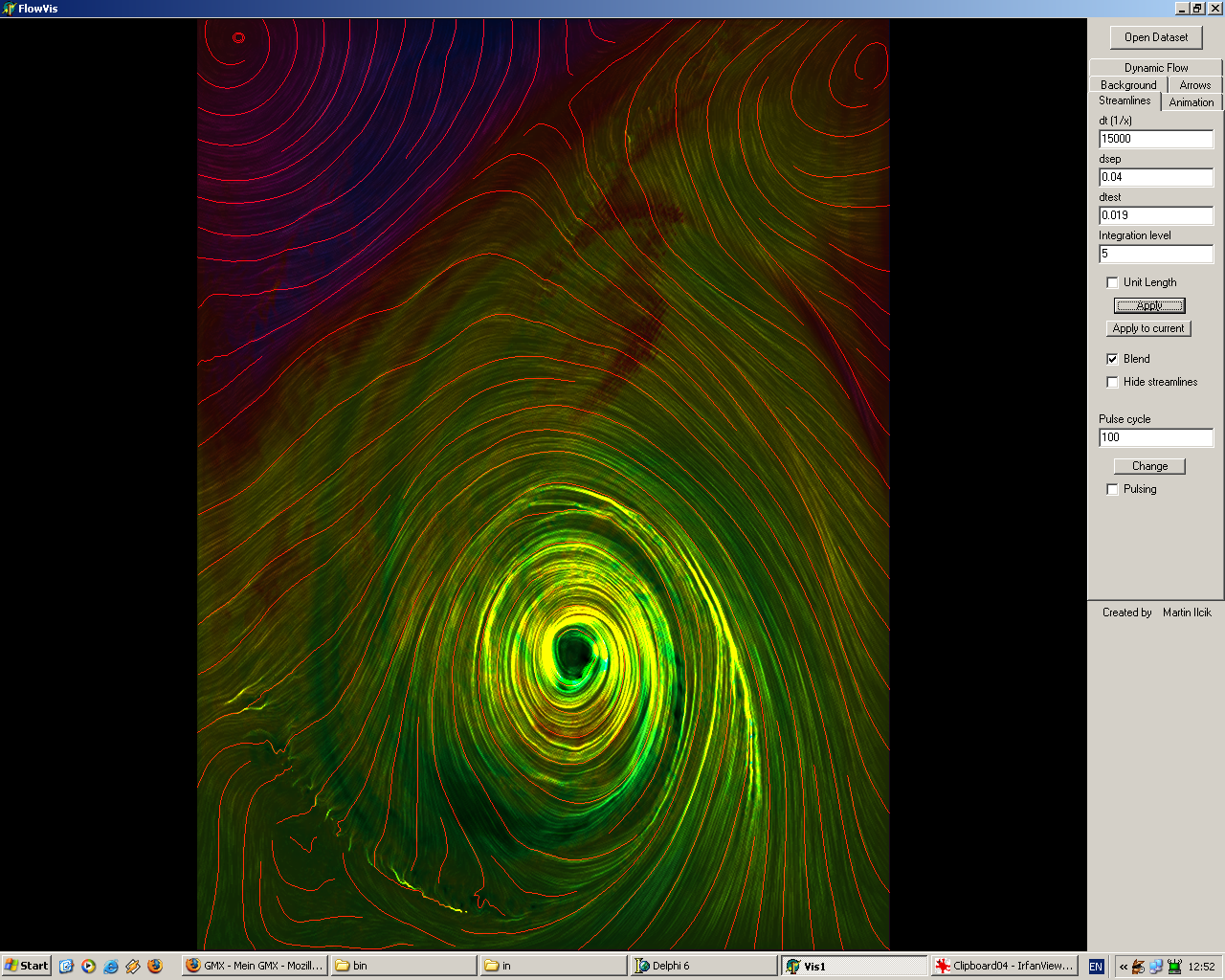Image resolution: width=1225 pixels, height=980 pixels.
Task: Click the EN language indicator
Action: [x=1096, y=967]
